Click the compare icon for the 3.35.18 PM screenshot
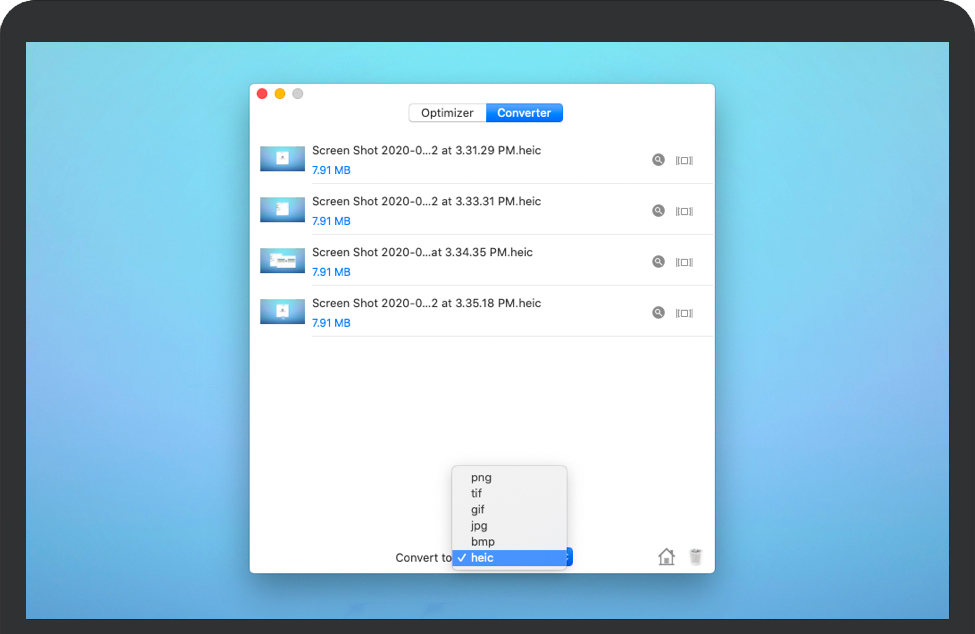Screen dimensions: 975x634 click(x=684, y=313)
